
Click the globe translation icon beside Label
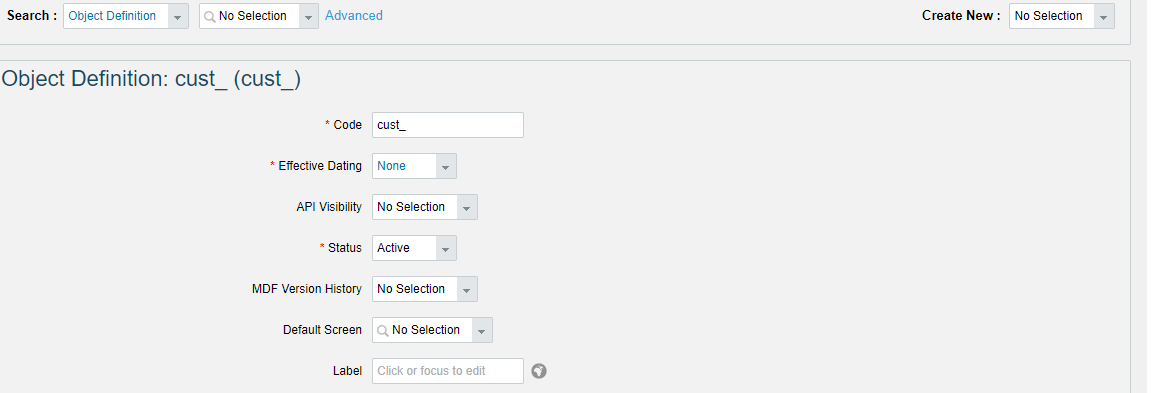pyautogui.click(x=539, y=371)
